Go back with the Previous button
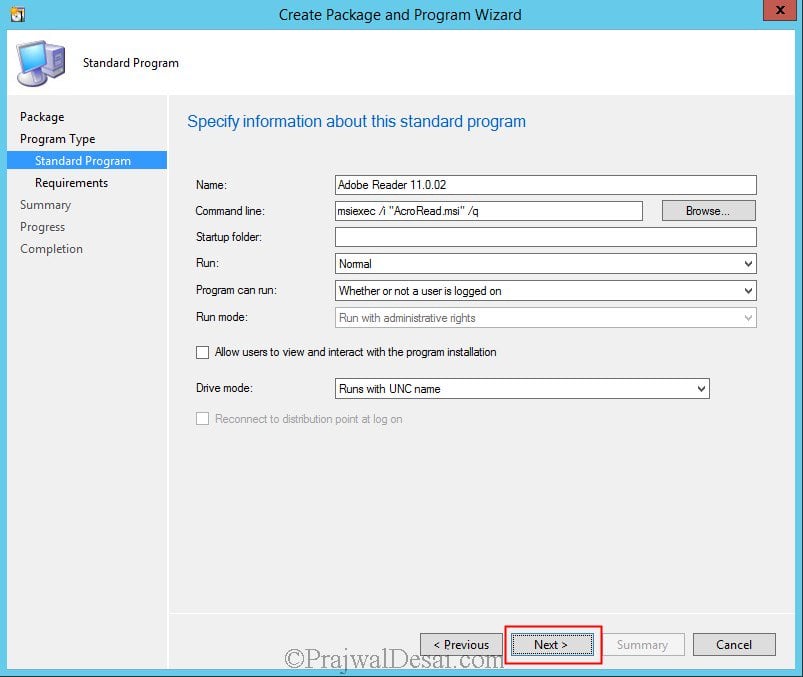This screenshot has height=677, width=803. click(461, 644)
